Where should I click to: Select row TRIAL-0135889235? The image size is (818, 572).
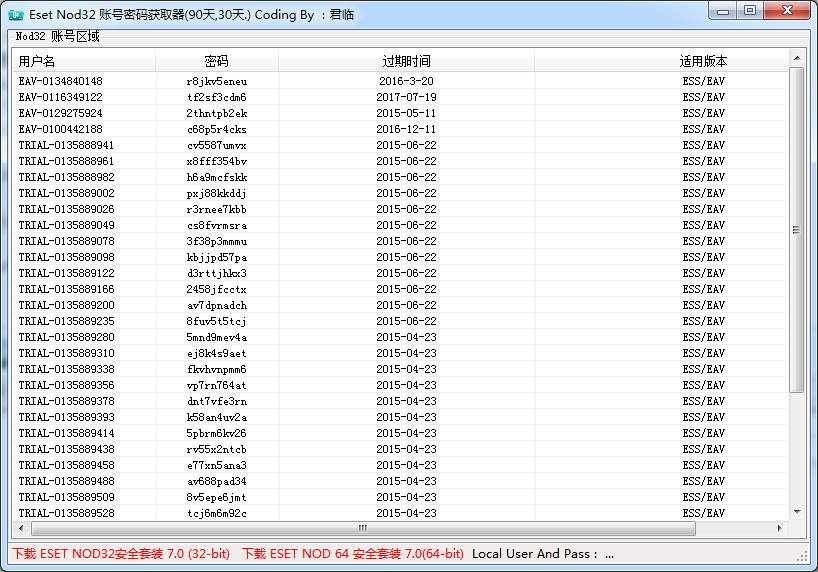[x=401, y=321]
